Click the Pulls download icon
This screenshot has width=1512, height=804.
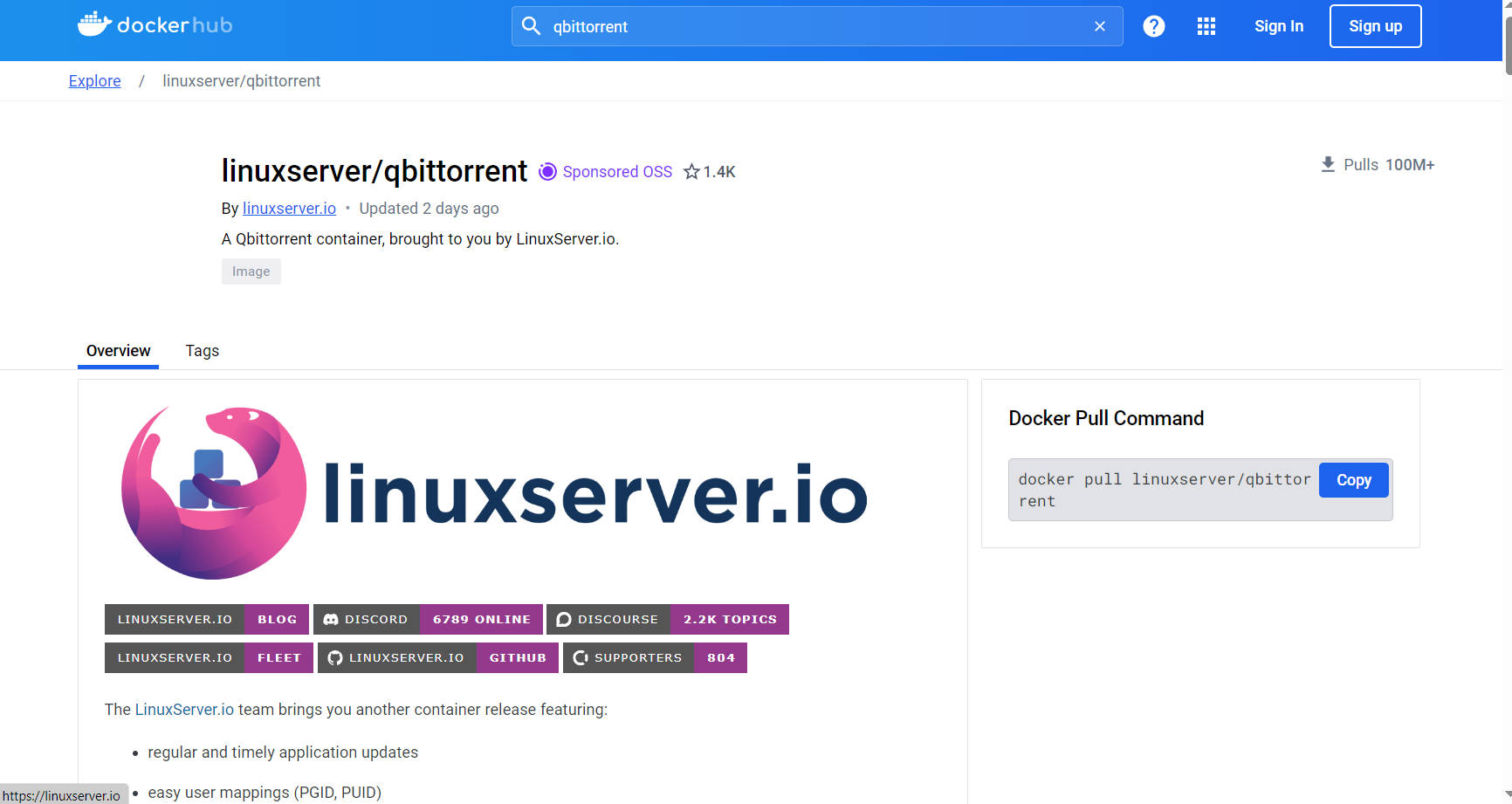pyautogui.click(x=1328, y=165)
